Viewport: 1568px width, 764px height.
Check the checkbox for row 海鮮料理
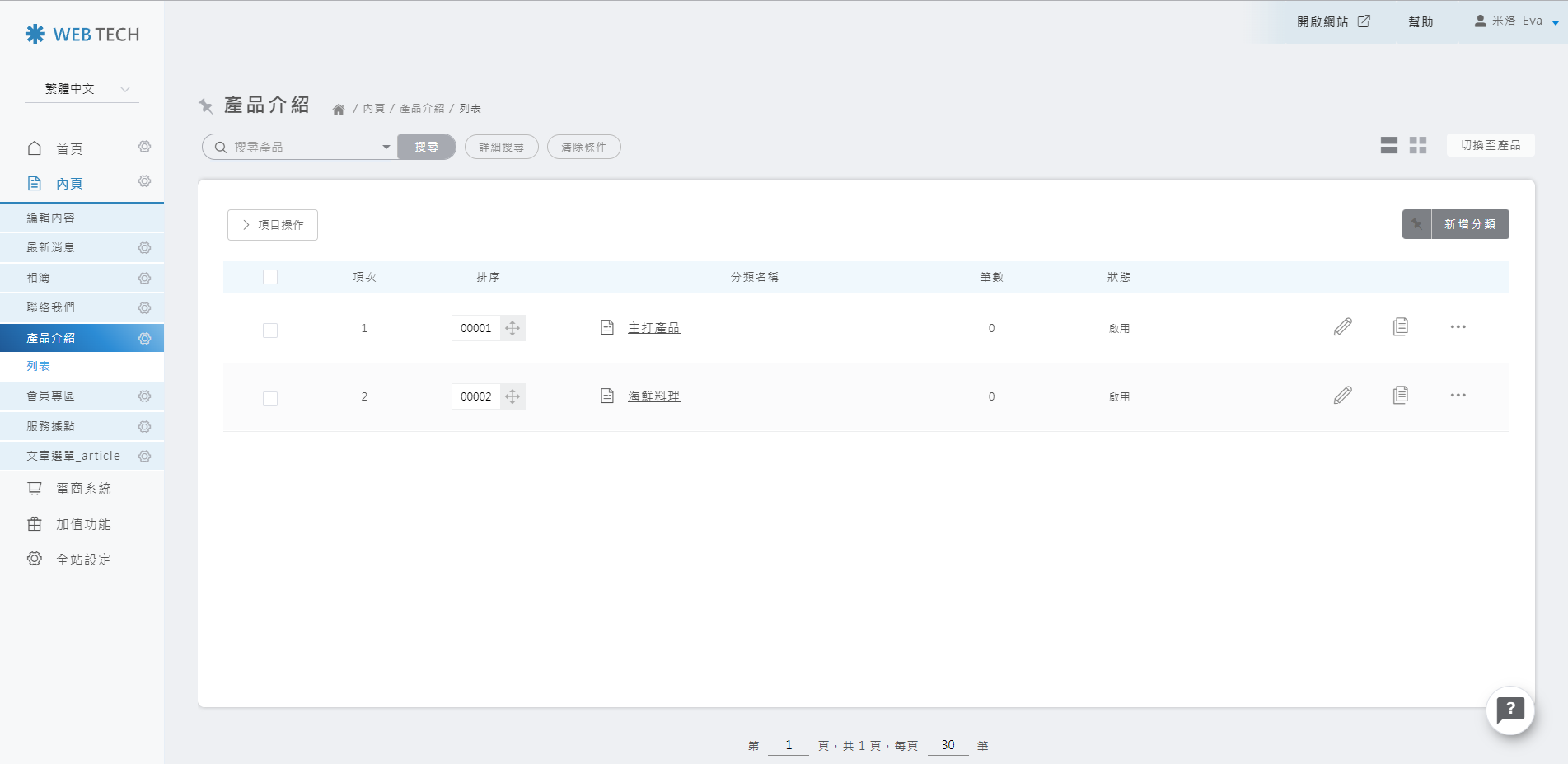270,399
